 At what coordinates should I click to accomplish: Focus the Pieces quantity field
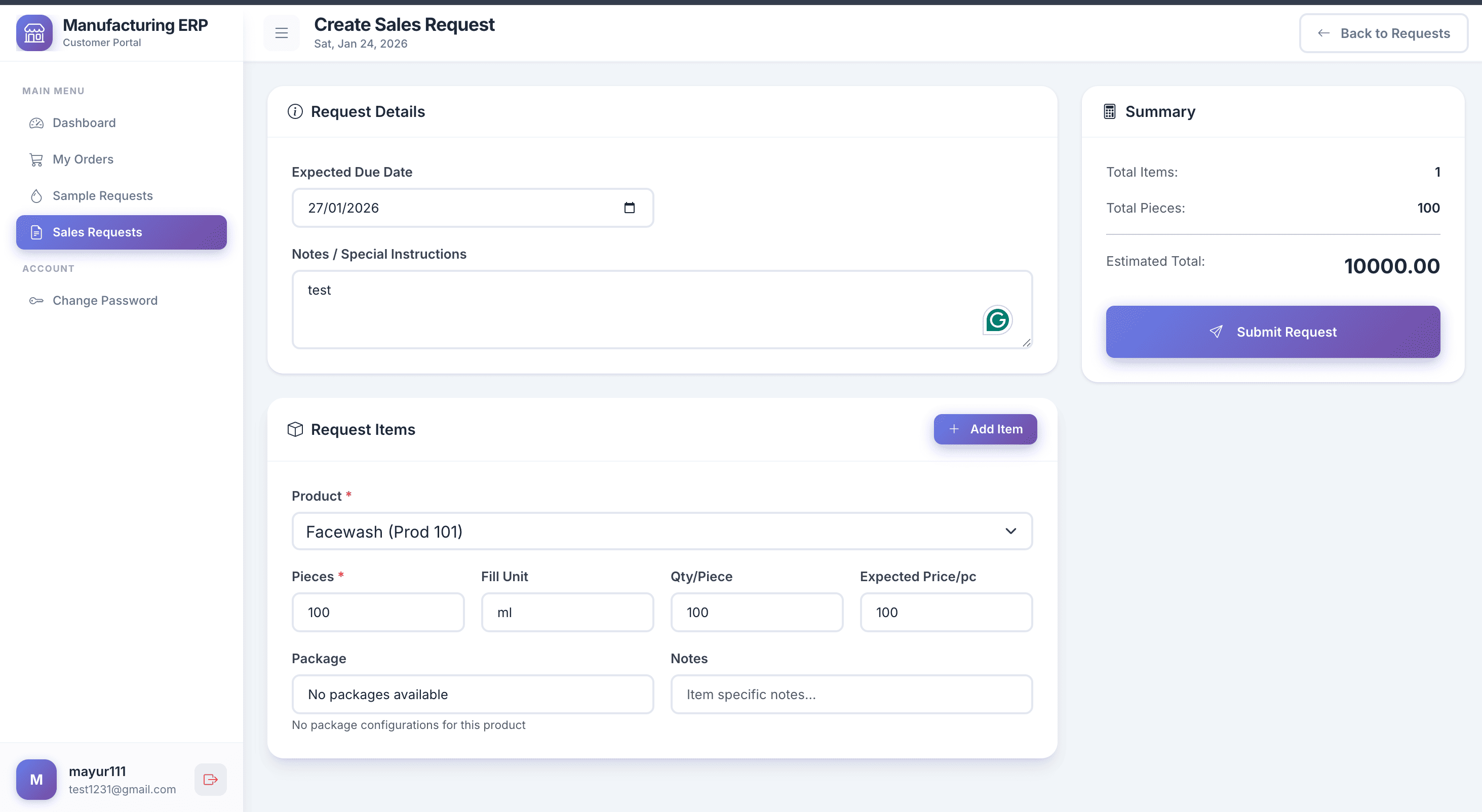click(378, 613)
